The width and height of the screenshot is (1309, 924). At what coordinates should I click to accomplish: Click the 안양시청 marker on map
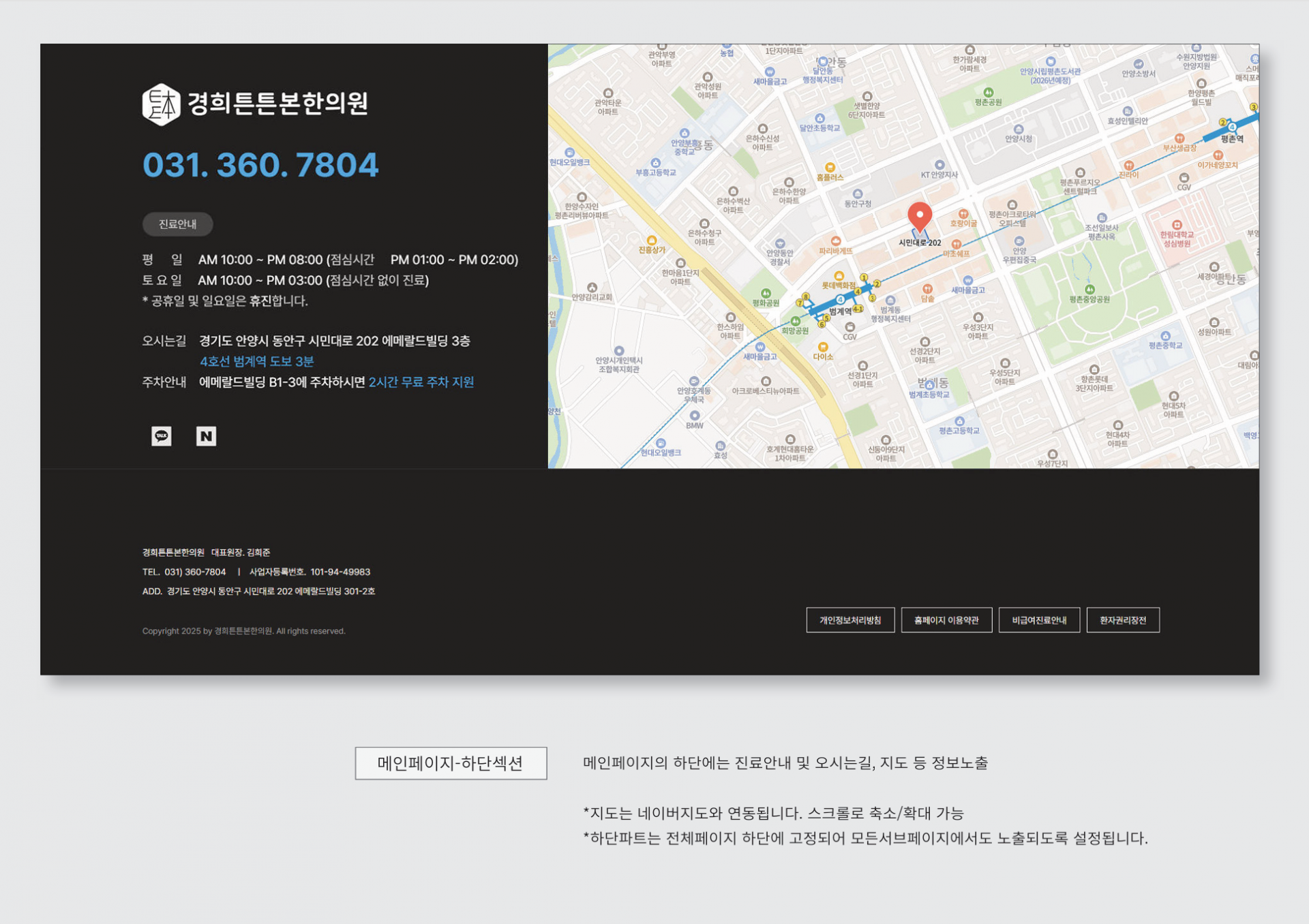[x=1019, y=129]
